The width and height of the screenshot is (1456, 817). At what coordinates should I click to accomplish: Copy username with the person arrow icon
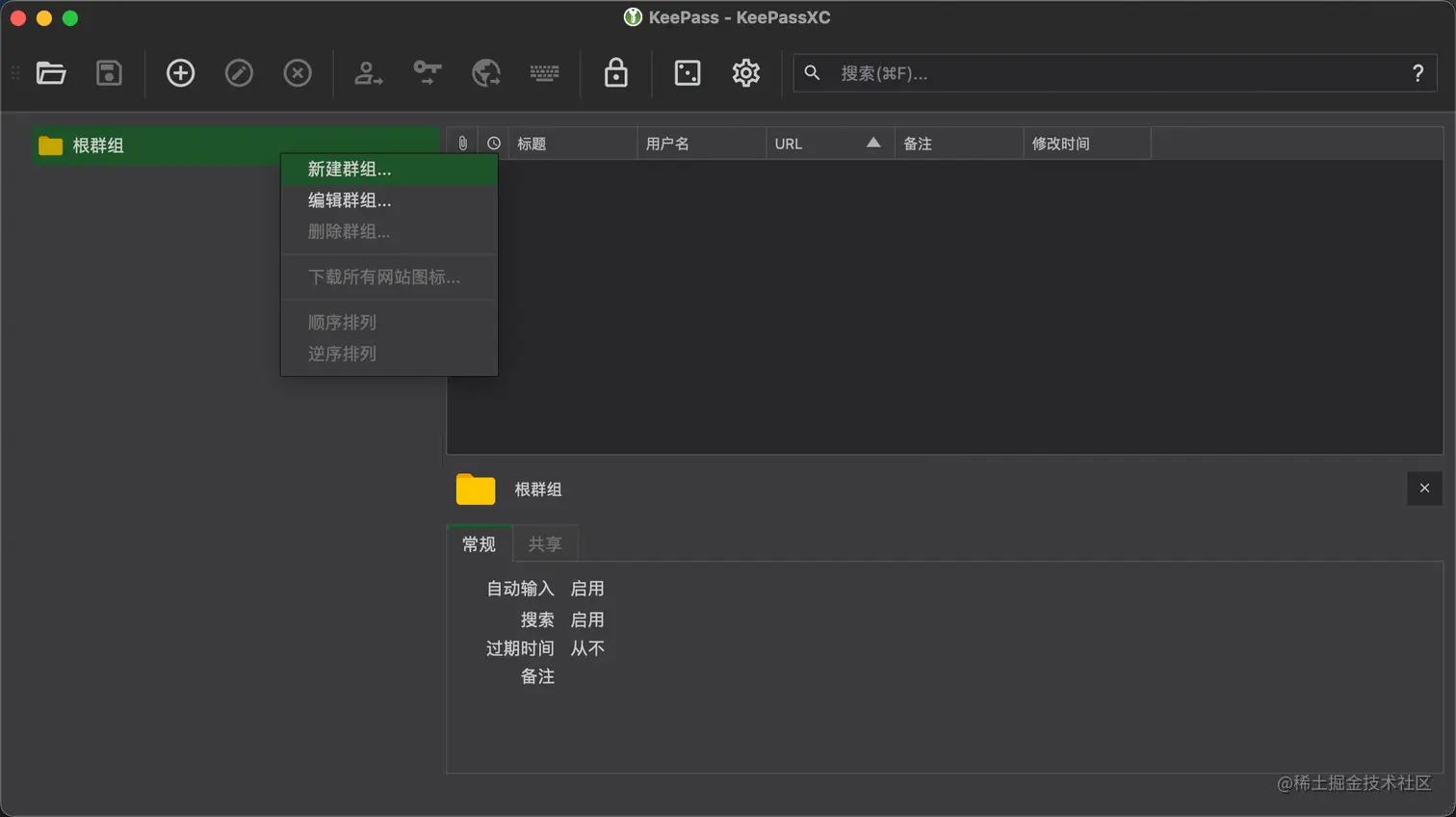[x=368, y=73]
